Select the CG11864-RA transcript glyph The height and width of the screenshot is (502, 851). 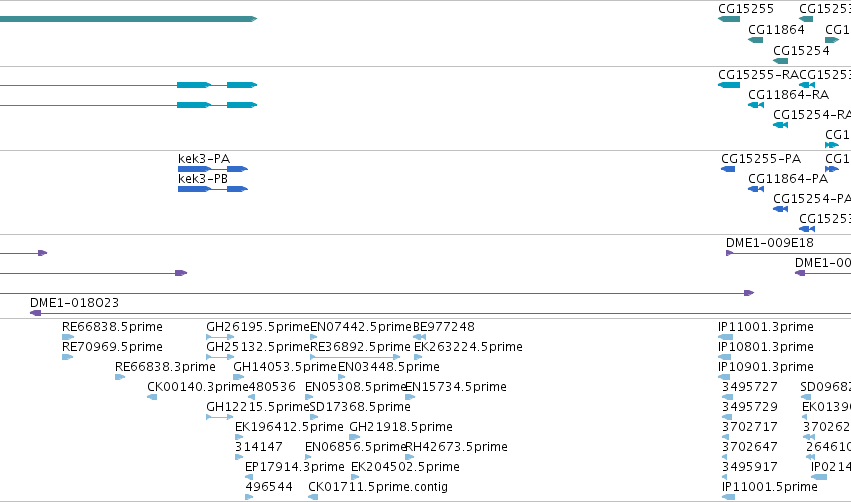756,105
